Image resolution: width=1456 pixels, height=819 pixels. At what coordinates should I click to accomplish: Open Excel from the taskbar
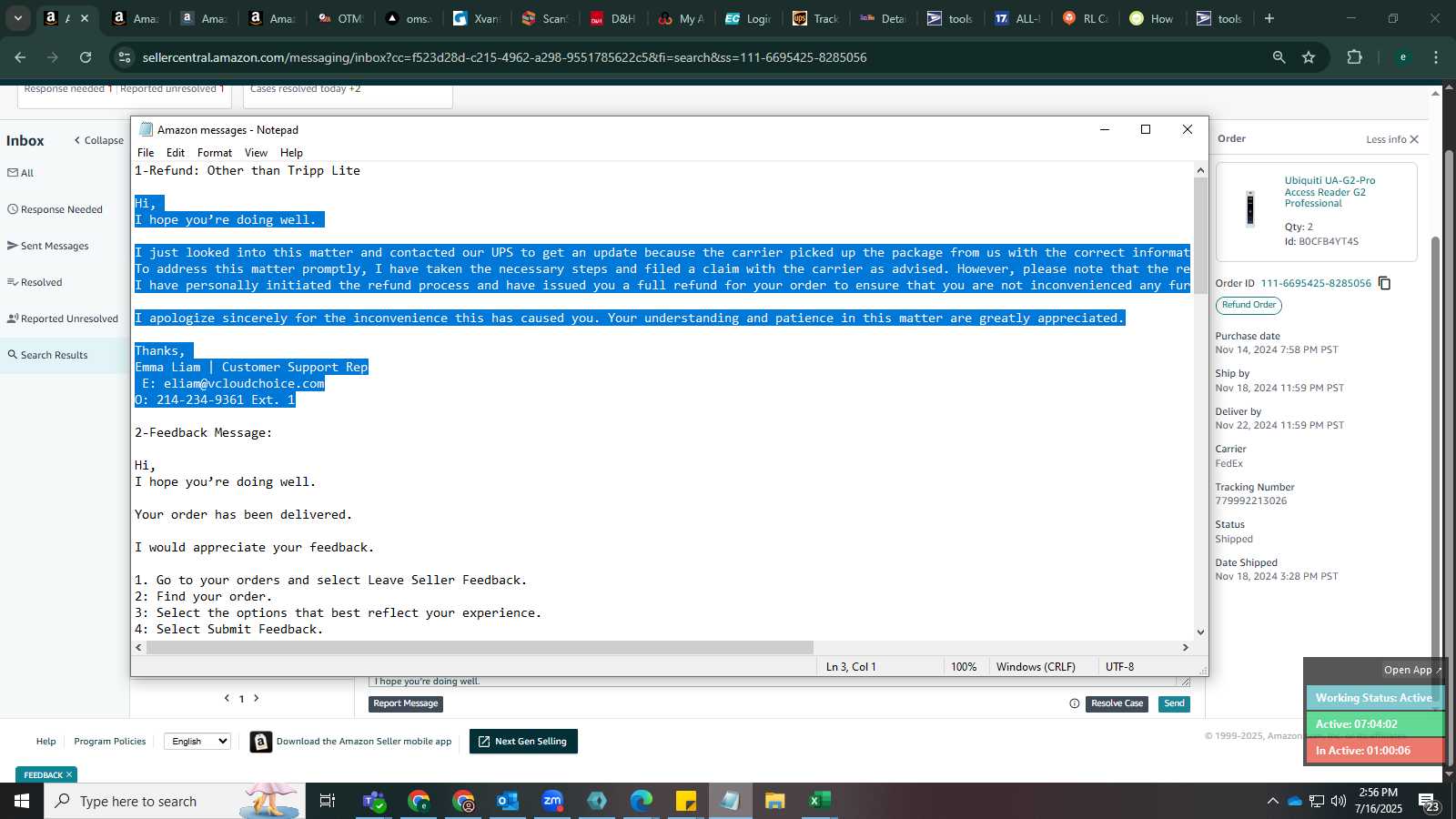pyautogui.click(x=820, y=801)
